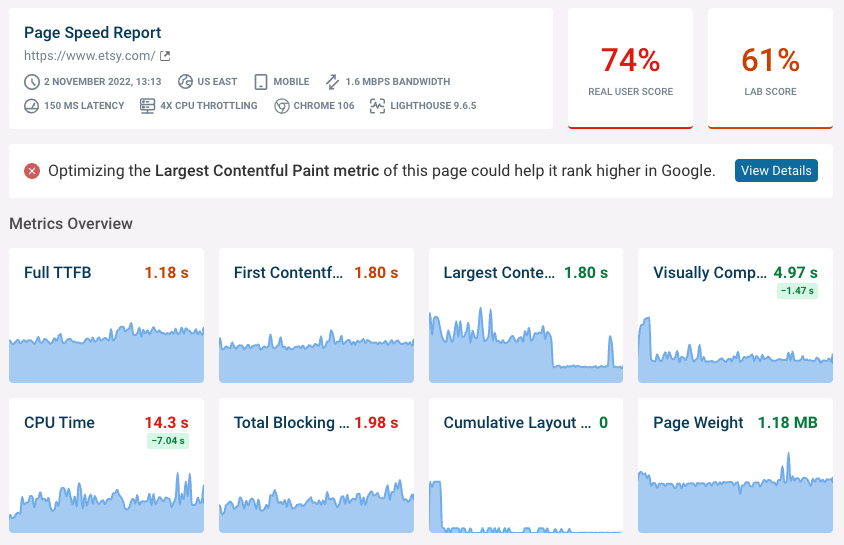Click the MOBILE device label
Viewport: 844px width, 545px height.
click(291, 82)
